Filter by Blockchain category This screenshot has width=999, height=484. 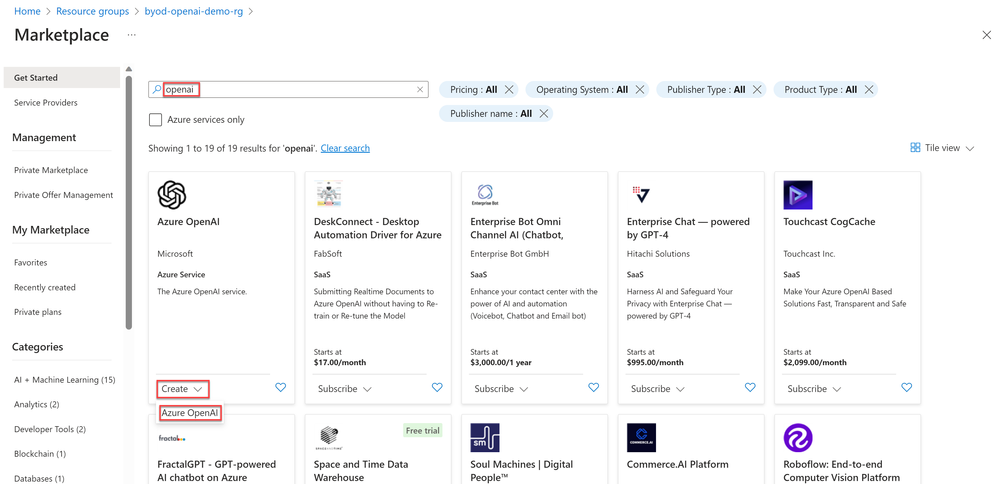(40, 454)
